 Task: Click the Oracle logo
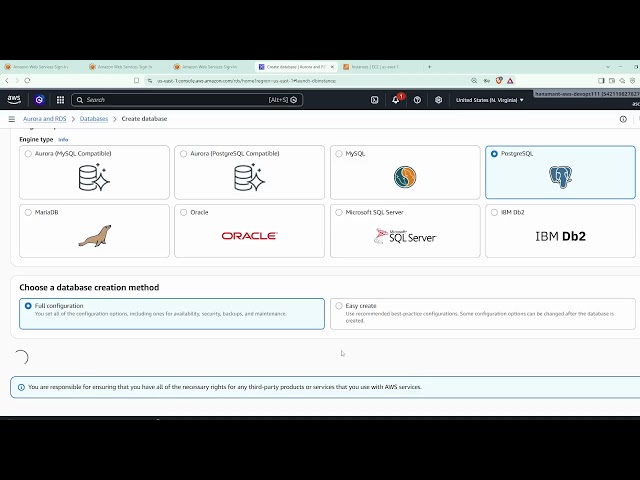(x=249, y=236)
